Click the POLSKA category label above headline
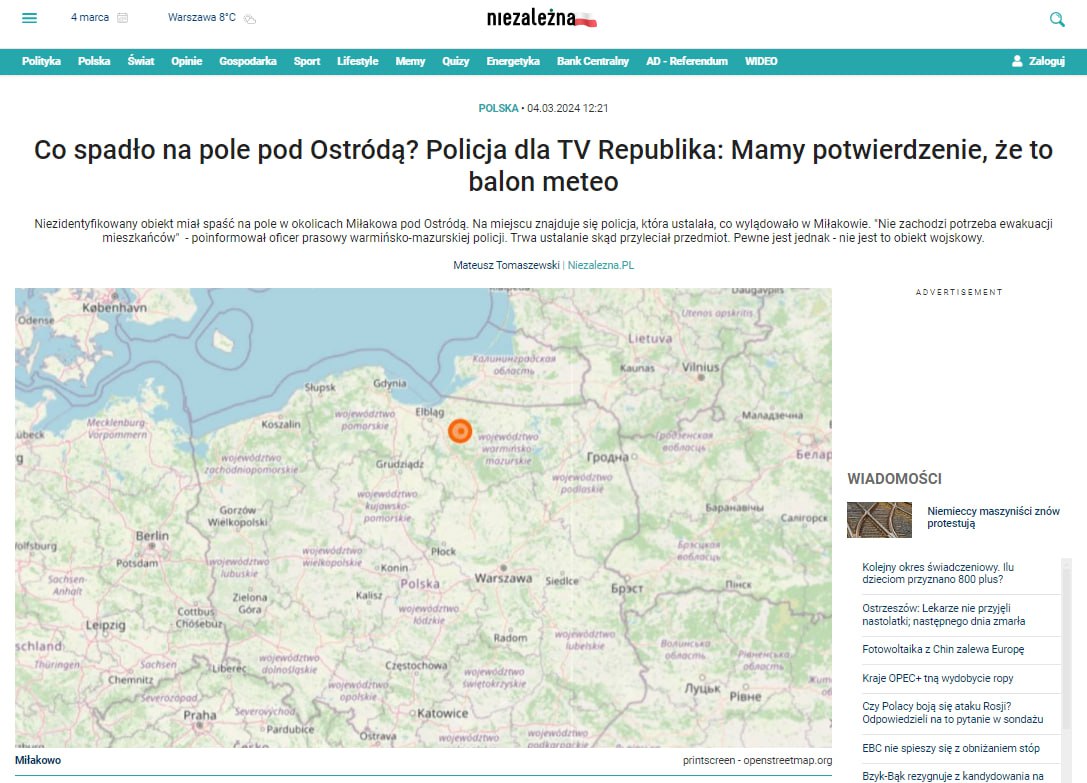The height and width of the screenshot is (783, 1087). 498,108
